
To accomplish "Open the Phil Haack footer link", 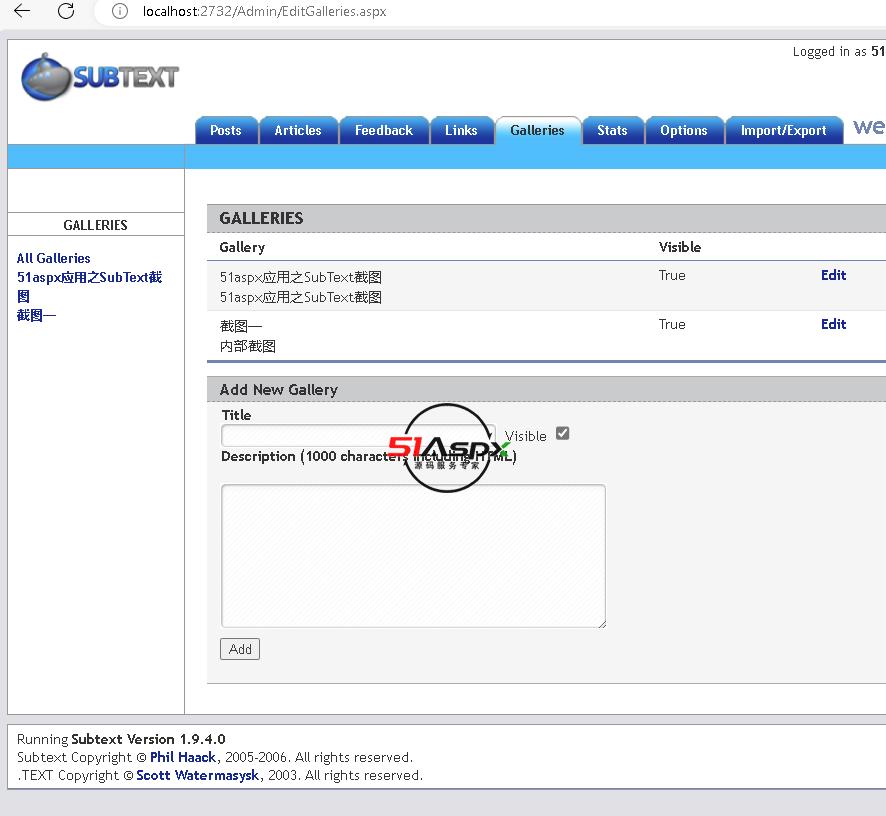I will [x=182, y=757].
